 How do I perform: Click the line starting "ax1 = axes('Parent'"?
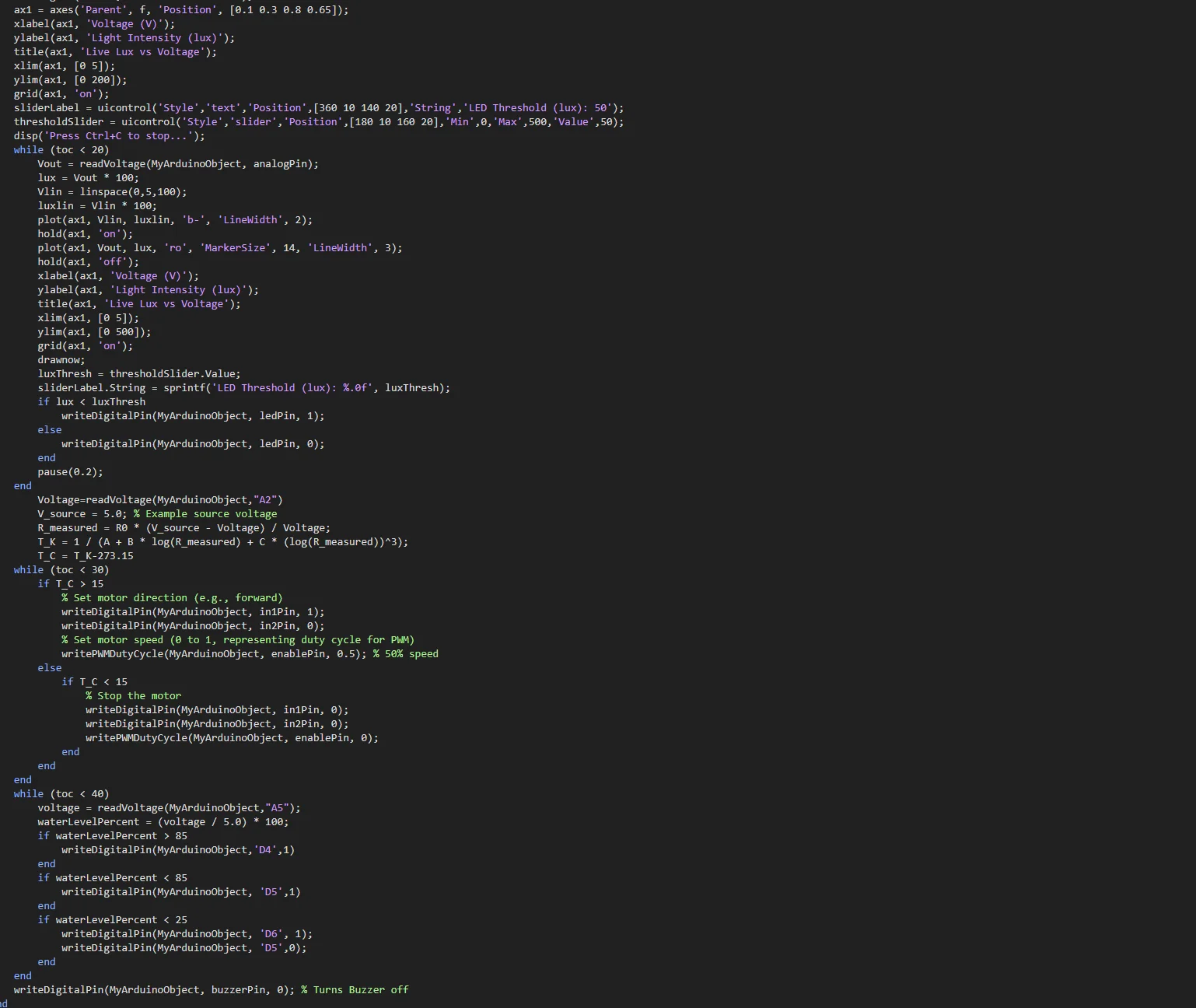pyautogui.click(x=181, y=10)
